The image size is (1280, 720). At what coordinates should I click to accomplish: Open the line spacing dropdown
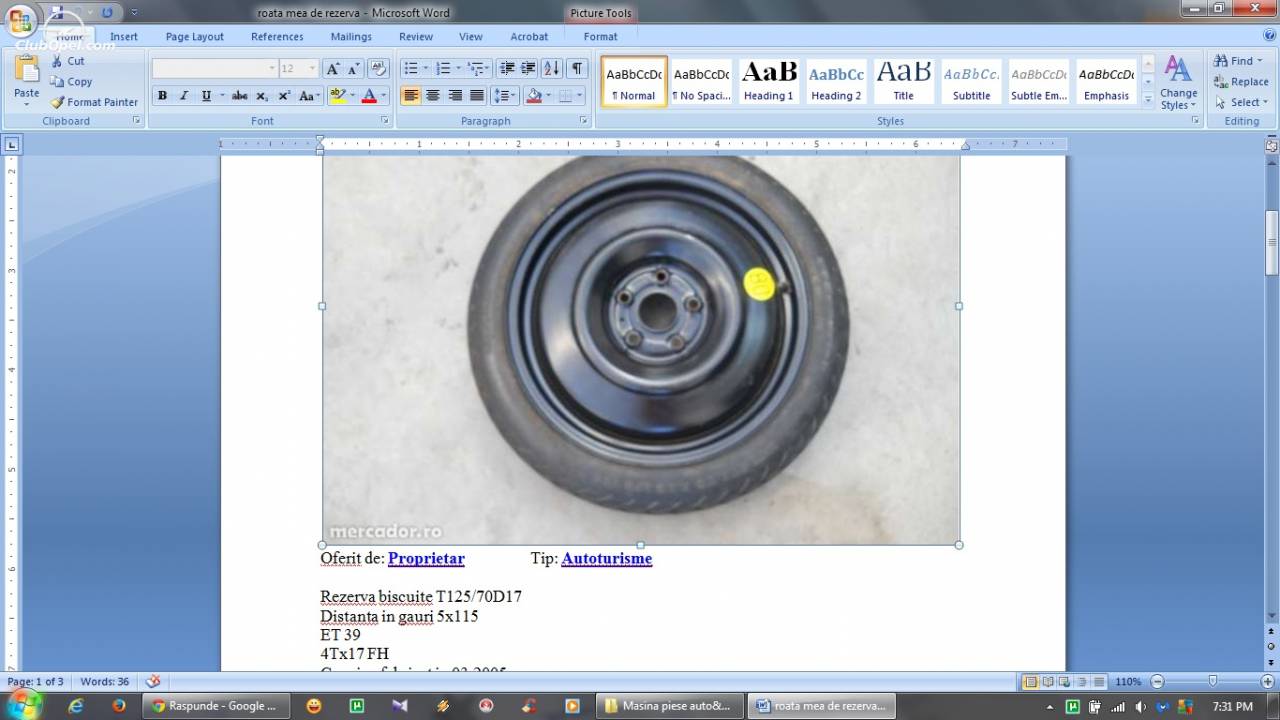coord(504,96)
